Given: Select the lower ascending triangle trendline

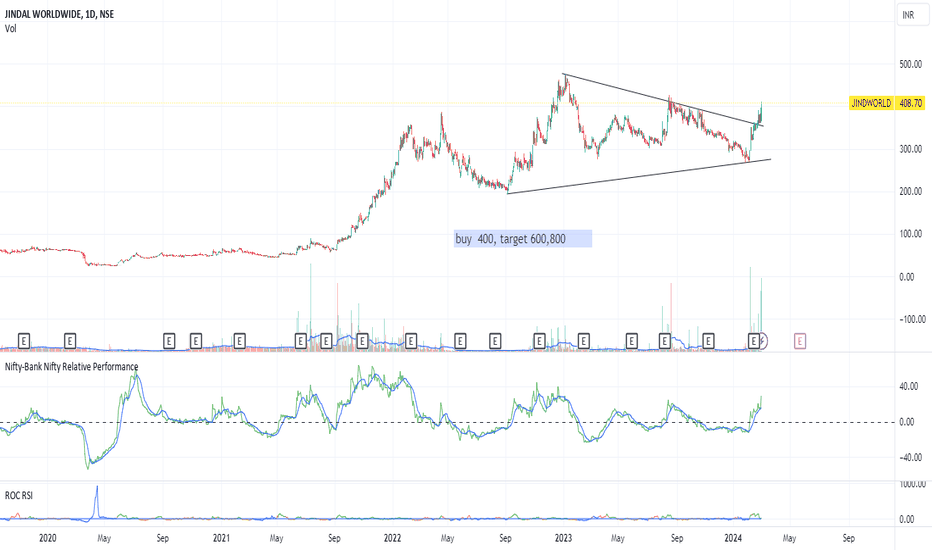Looking at the screenshot, I should click(x=639, y=176).
